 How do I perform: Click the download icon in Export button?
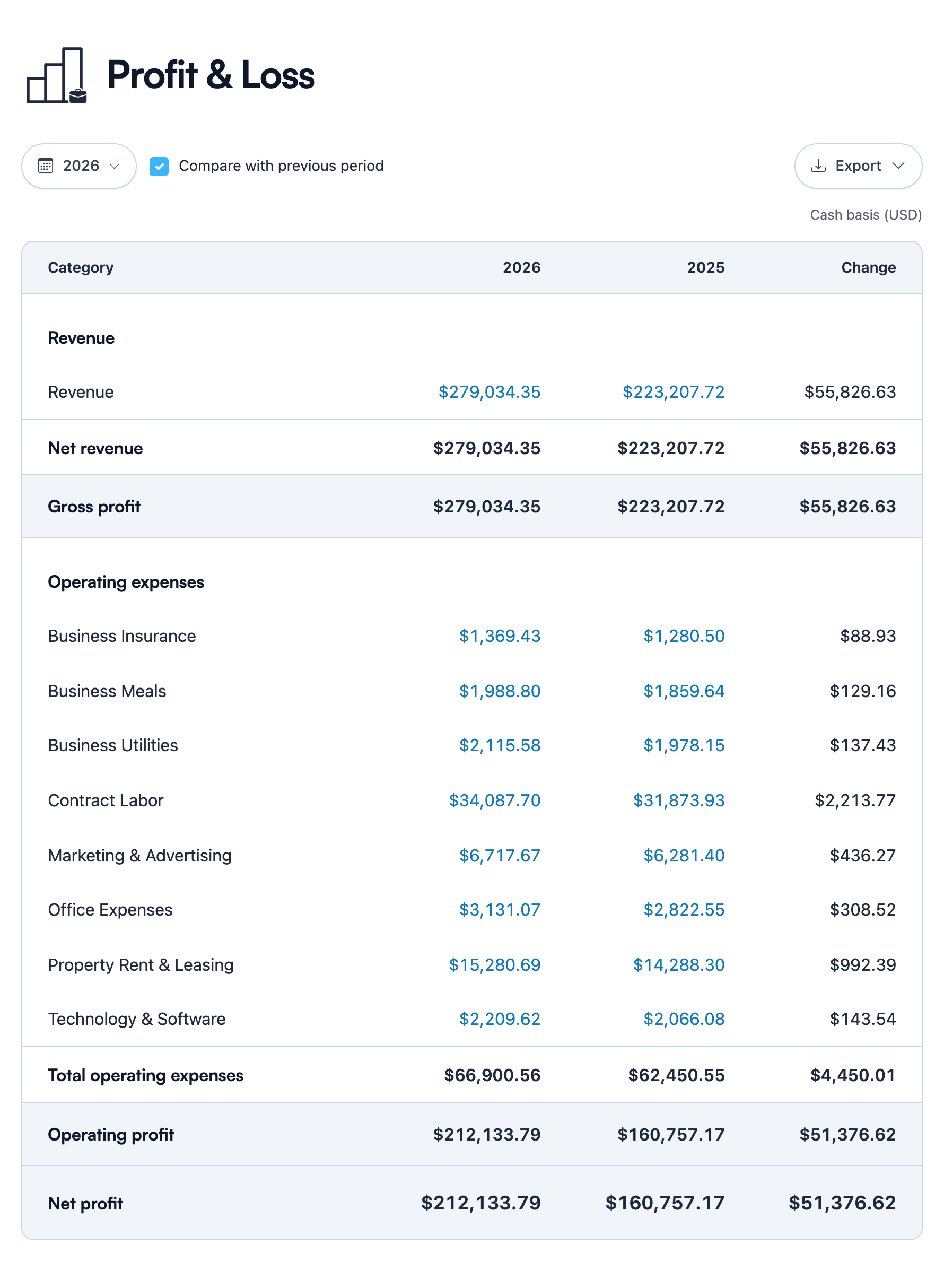pyautogui.click(x=818, y=166)
